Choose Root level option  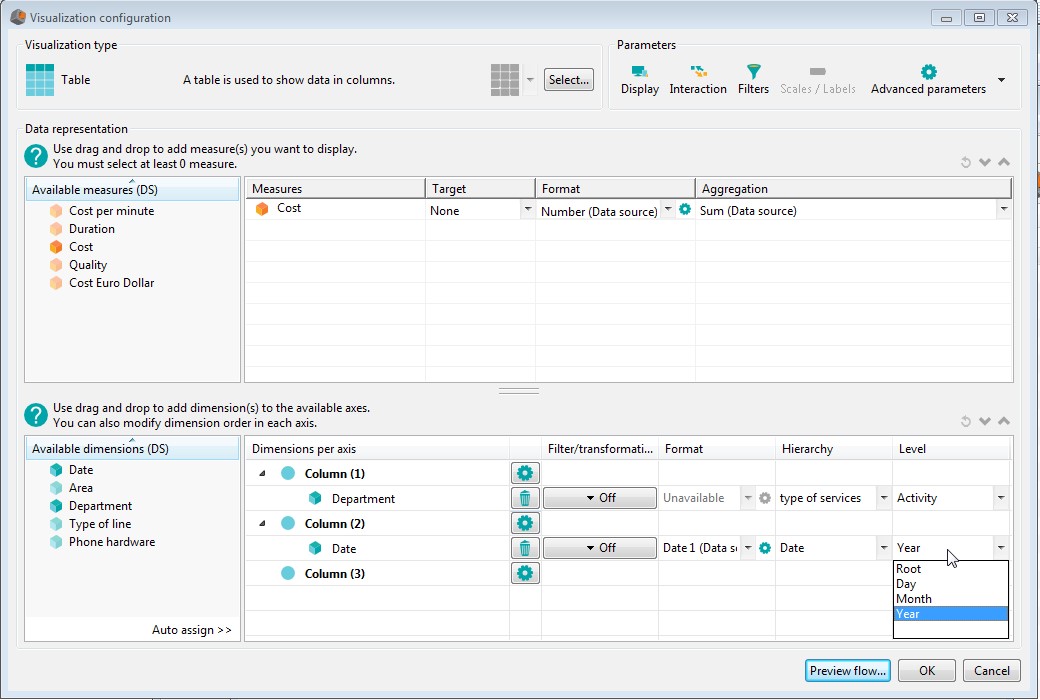tap(950, 569)
